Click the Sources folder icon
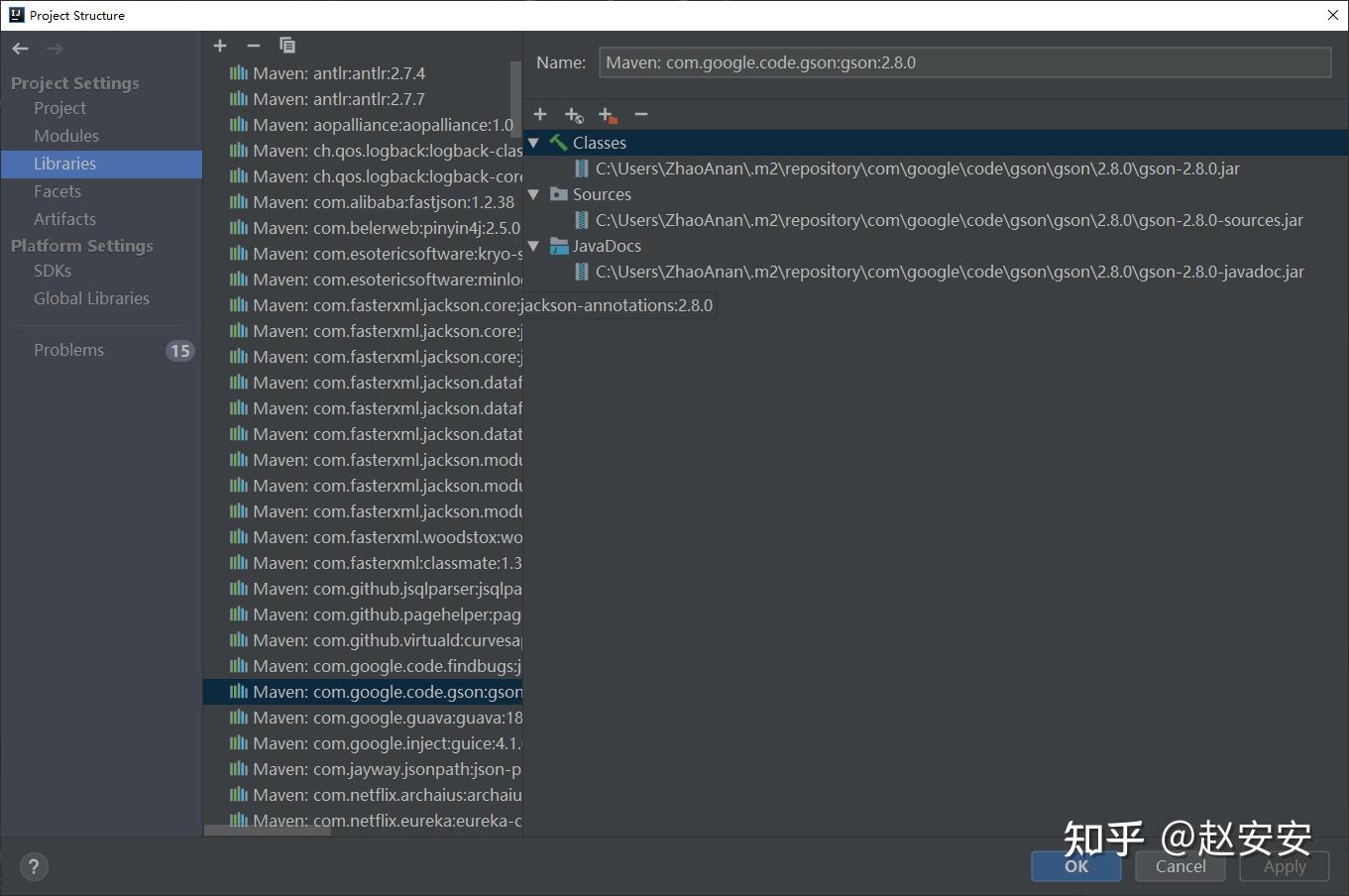The width and height of the screenshot is (1349, 896). (x=559, y=194)
